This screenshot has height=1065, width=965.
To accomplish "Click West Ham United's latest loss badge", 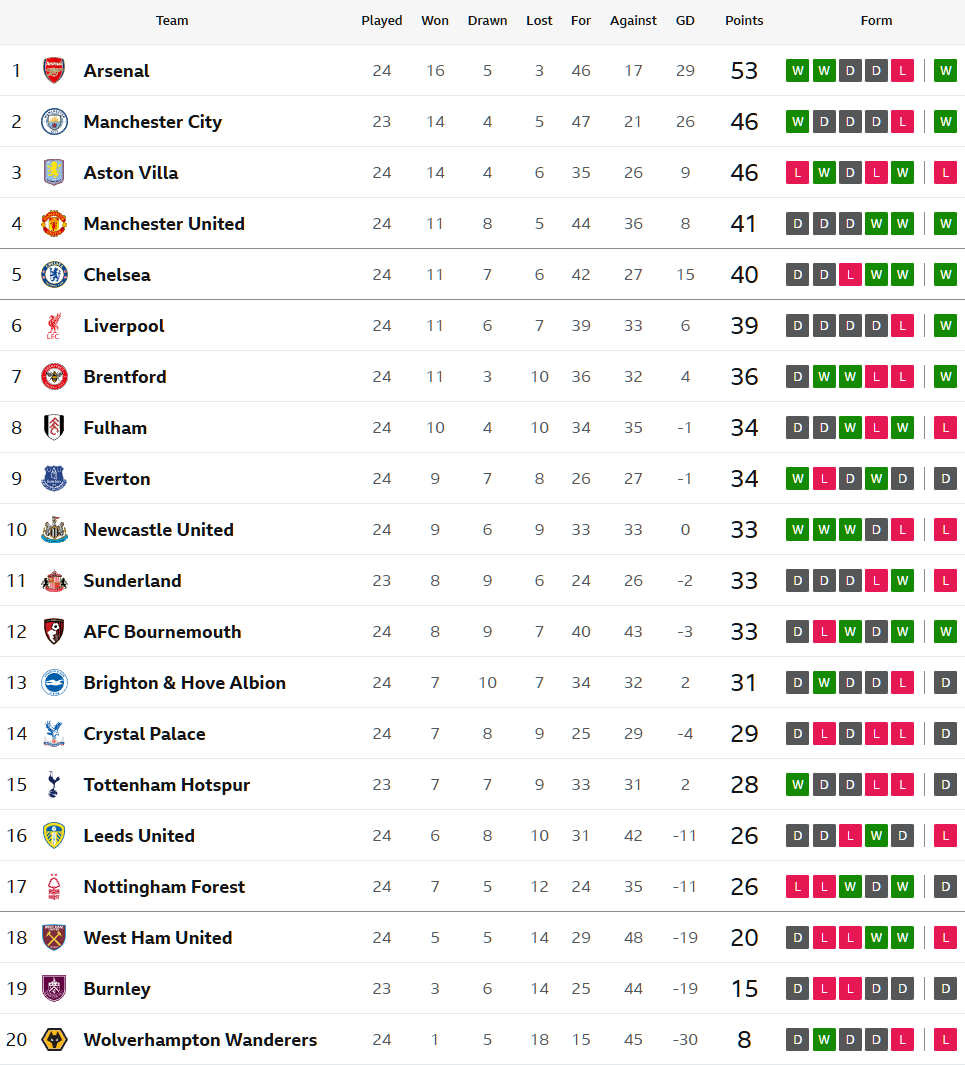I will (945, 938).
